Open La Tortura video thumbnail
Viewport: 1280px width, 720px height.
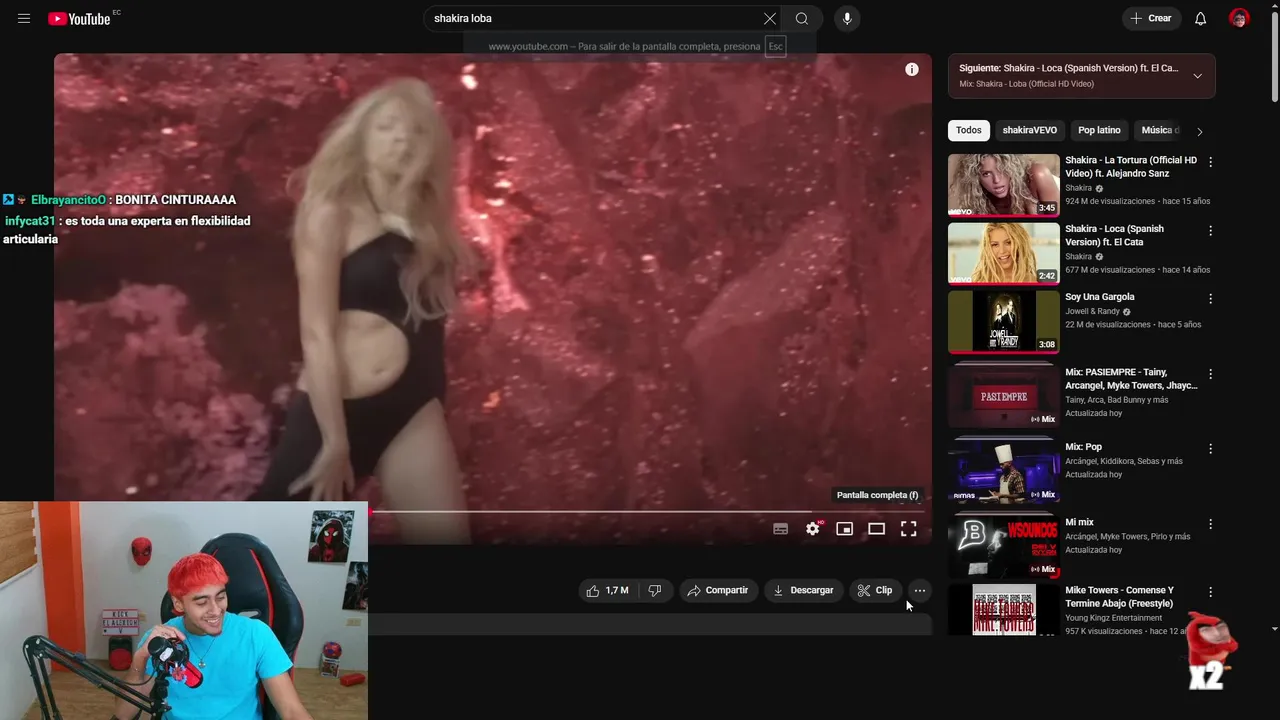pos(1003,185)
